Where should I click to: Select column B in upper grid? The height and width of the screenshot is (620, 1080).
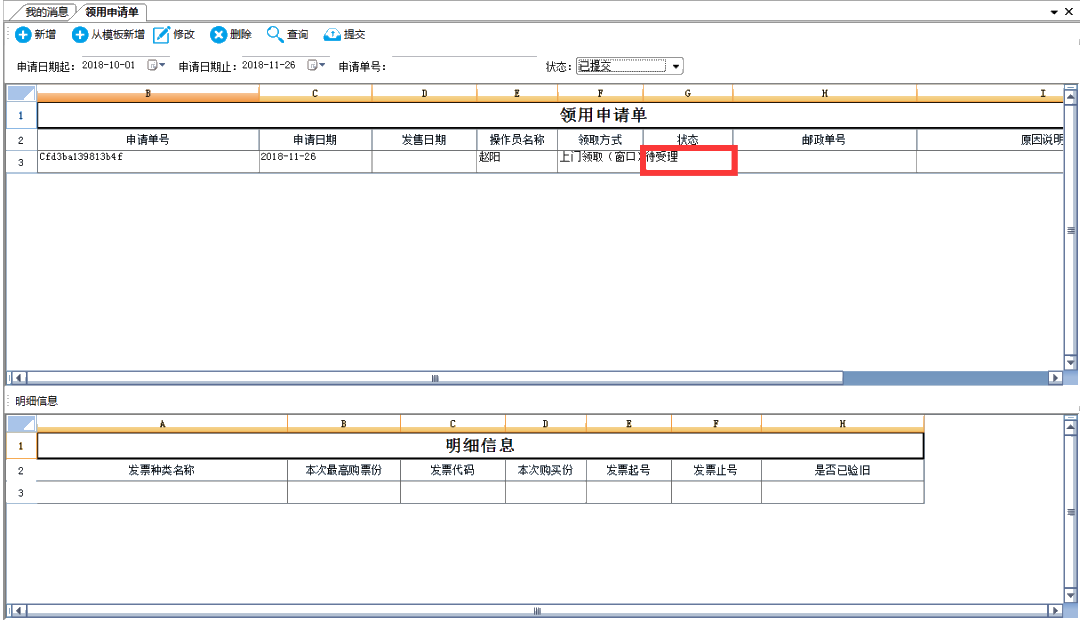[148, 93]
